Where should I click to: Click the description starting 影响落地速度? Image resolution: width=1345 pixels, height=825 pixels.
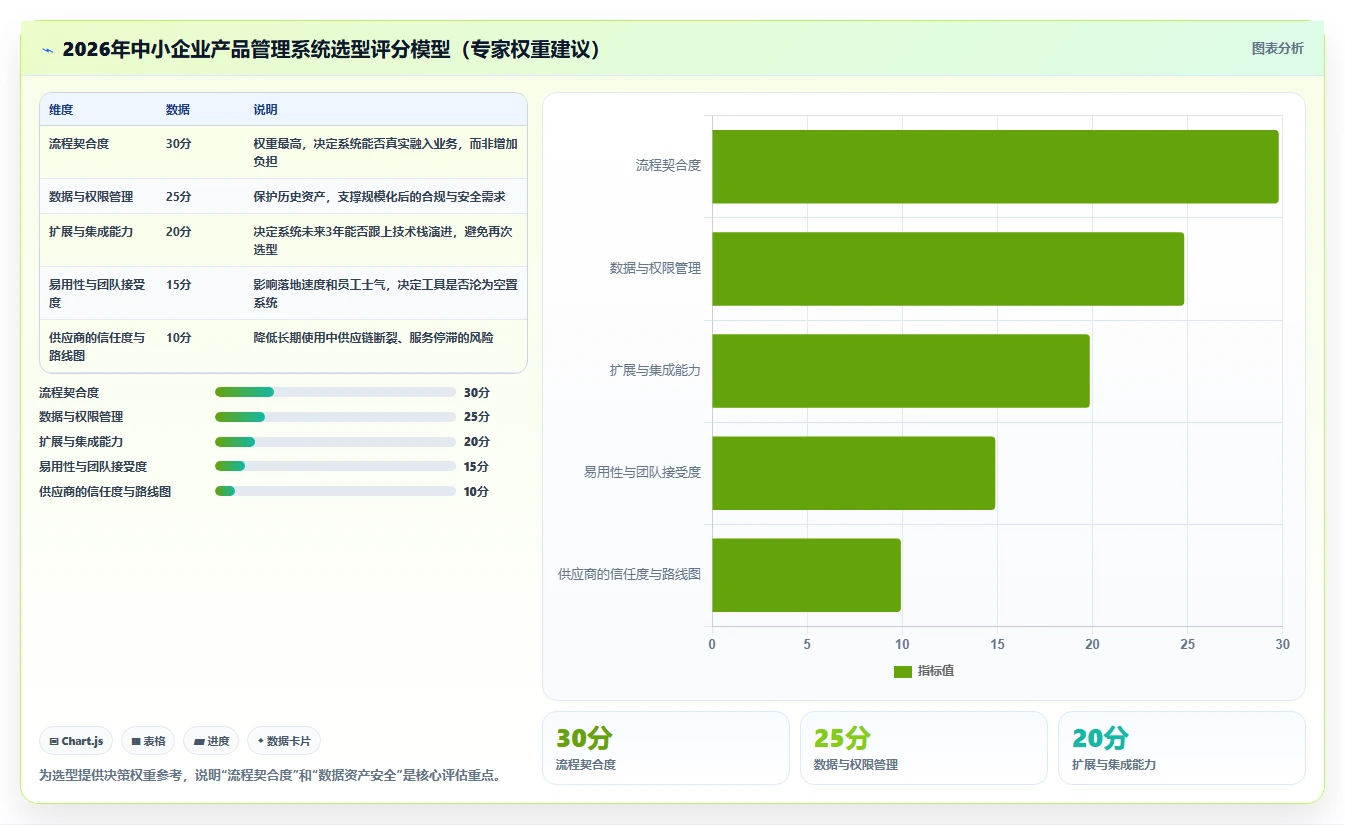pyautogui.click(x=385, y=294)
